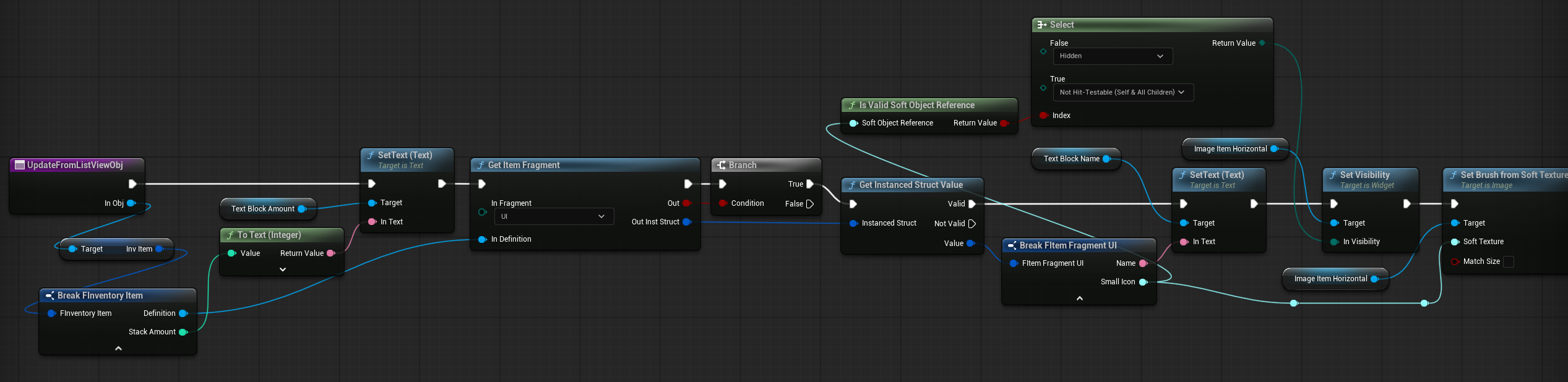Toggle the Match Size checkbox
Image resolution: width=1568 pixels, height=382 pixels.
1509,262
